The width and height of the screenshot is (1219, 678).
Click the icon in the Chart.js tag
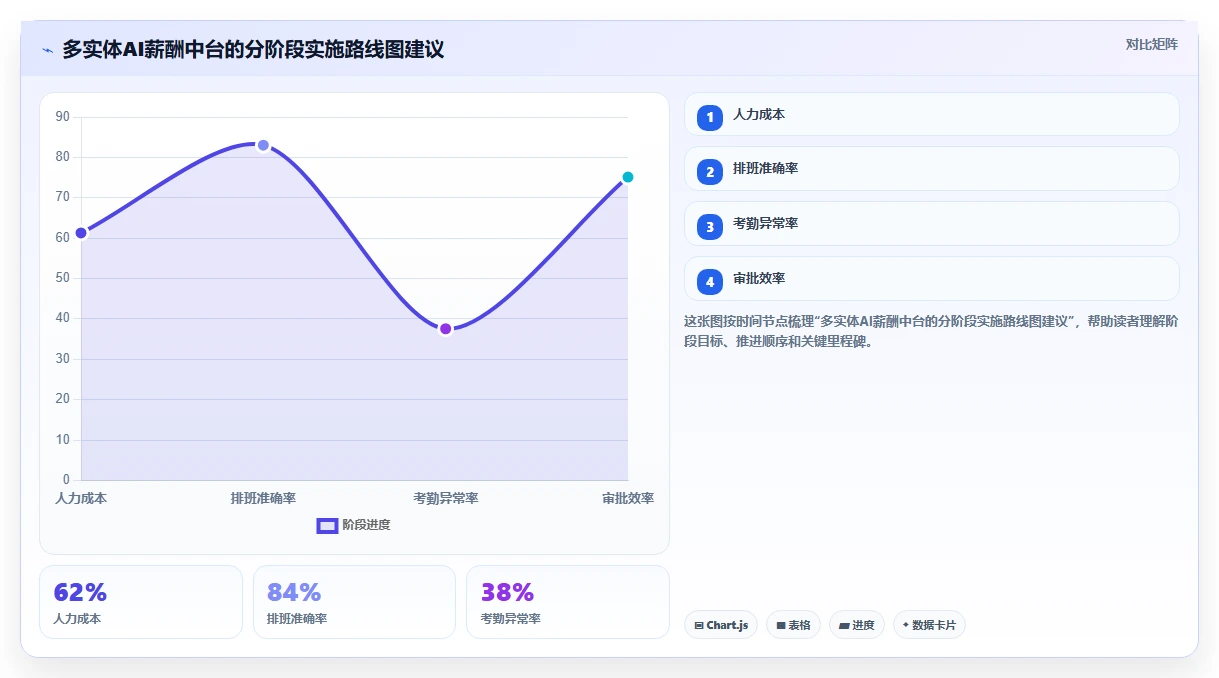(699, 625)
